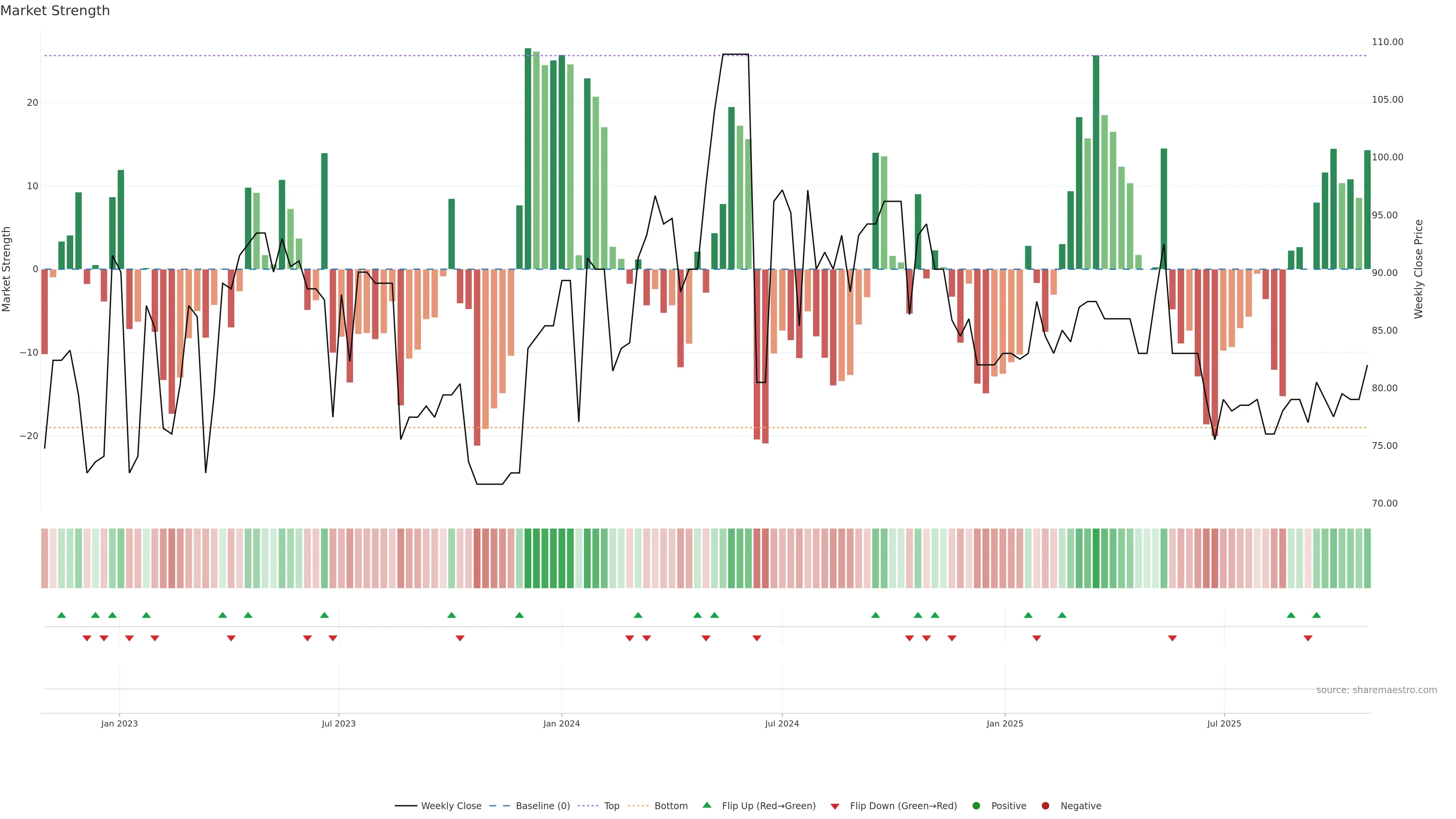
Task: Click the darkest green heat-strip cell near Jan 2024
Action: click(x=528, y=558)
